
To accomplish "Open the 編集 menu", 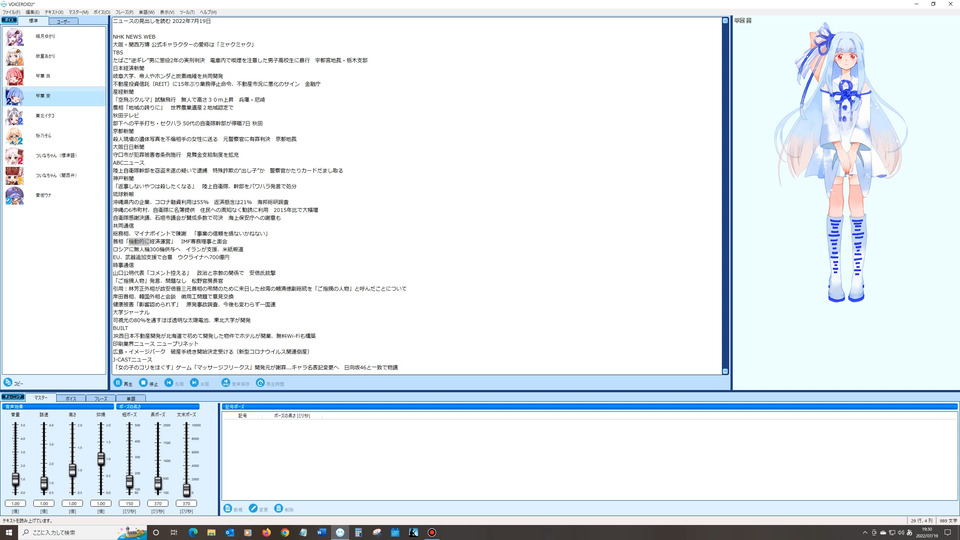I will point(32,12).
